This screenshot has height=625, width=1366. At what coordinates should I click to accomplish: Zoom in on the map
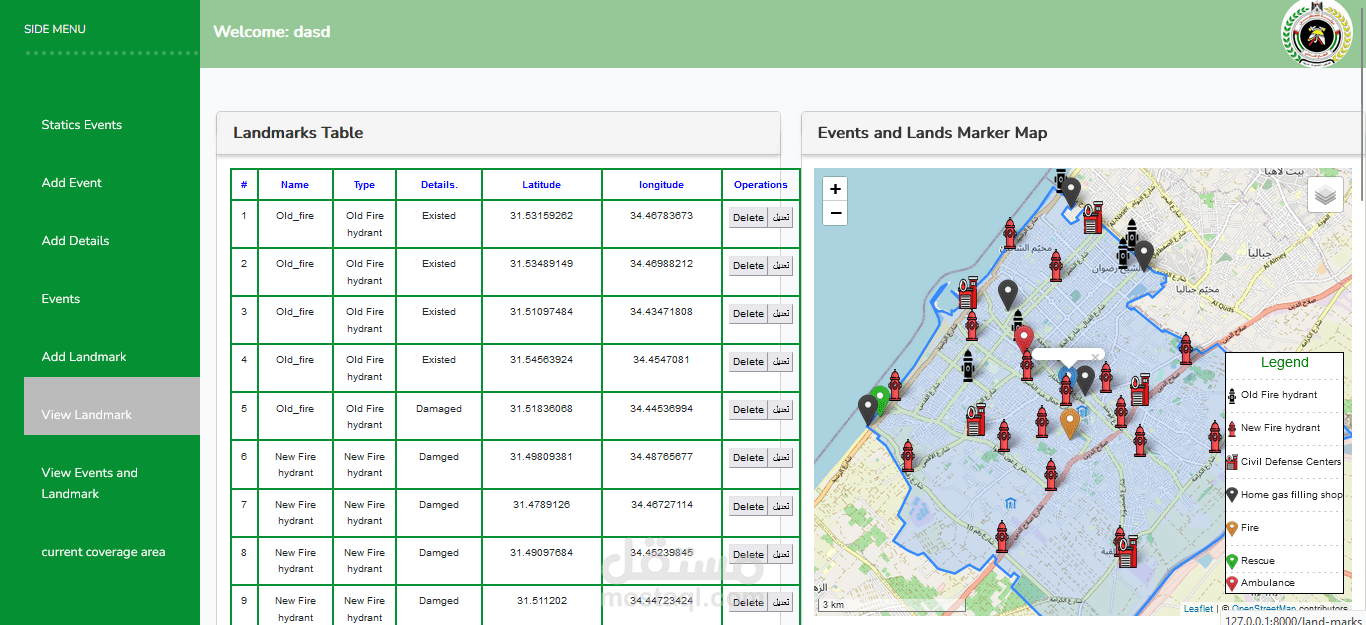pos(836,188)
